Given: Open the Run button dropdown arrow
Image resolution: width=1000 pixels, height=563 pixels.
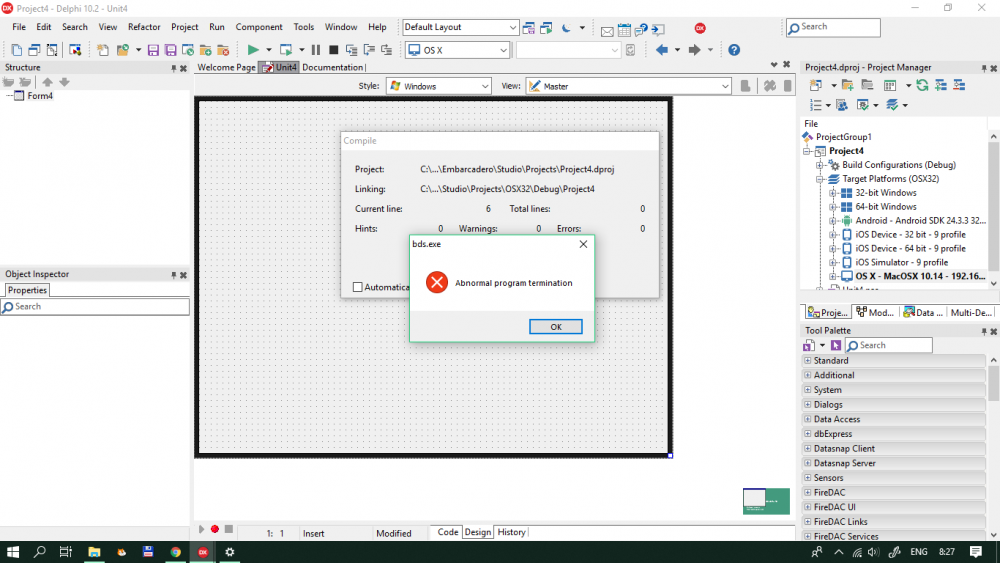Looking at the screenshot, I should (x=268, y=50).
